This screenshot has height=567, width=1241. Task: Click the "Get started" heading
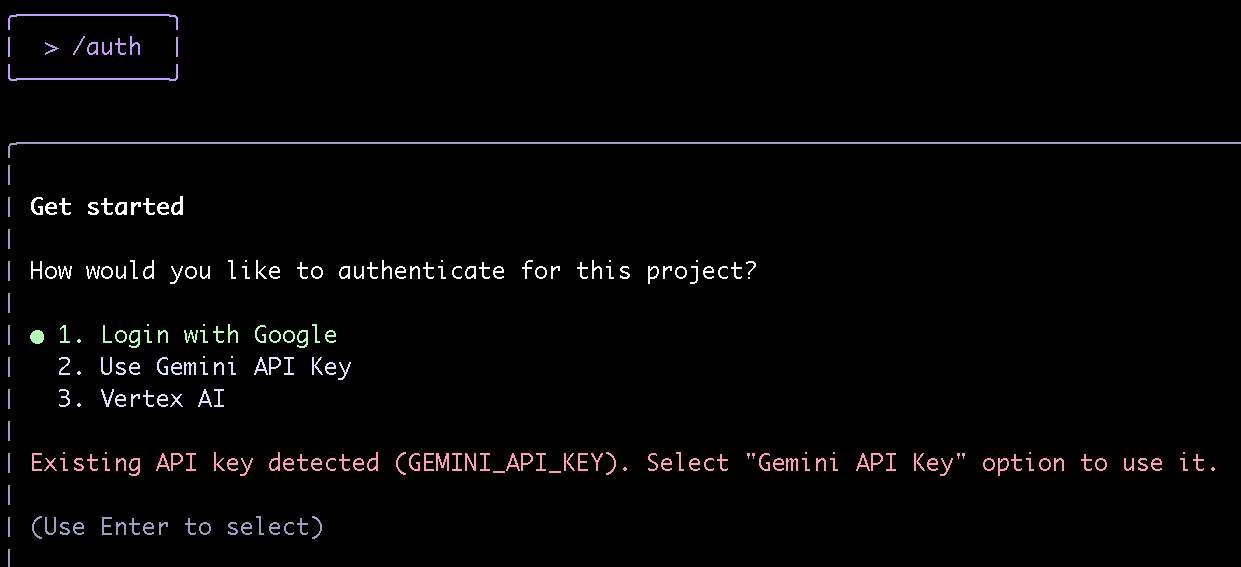click(107, 207)
